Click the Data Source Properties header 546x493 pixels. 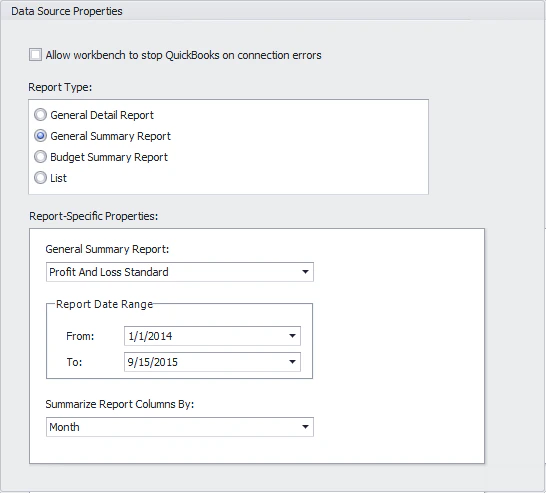coord(67,11)
